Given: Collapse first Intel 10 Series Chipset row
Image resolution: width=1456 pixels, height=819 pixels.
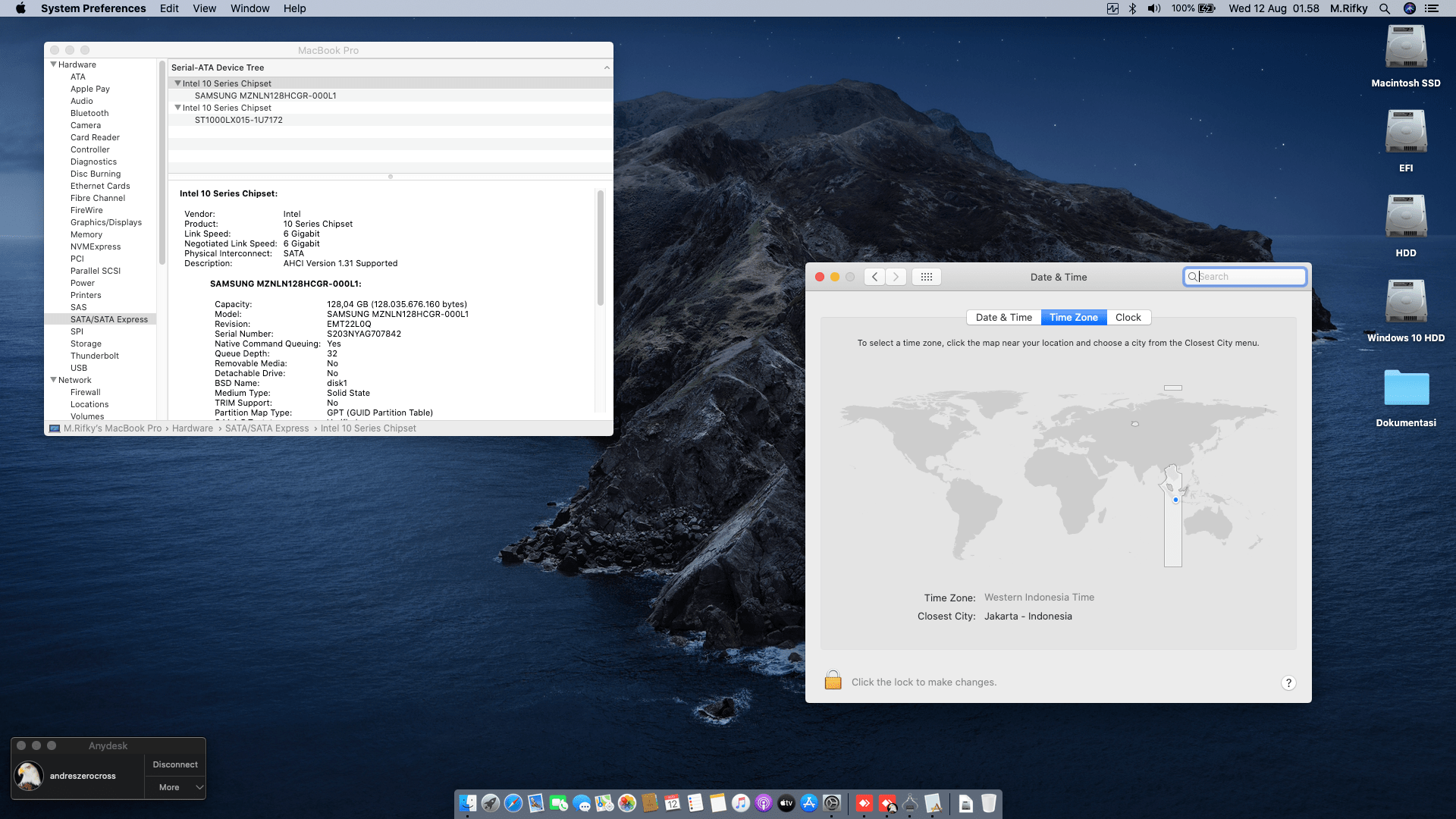Looking at the screenshot, I should point(178,83).
